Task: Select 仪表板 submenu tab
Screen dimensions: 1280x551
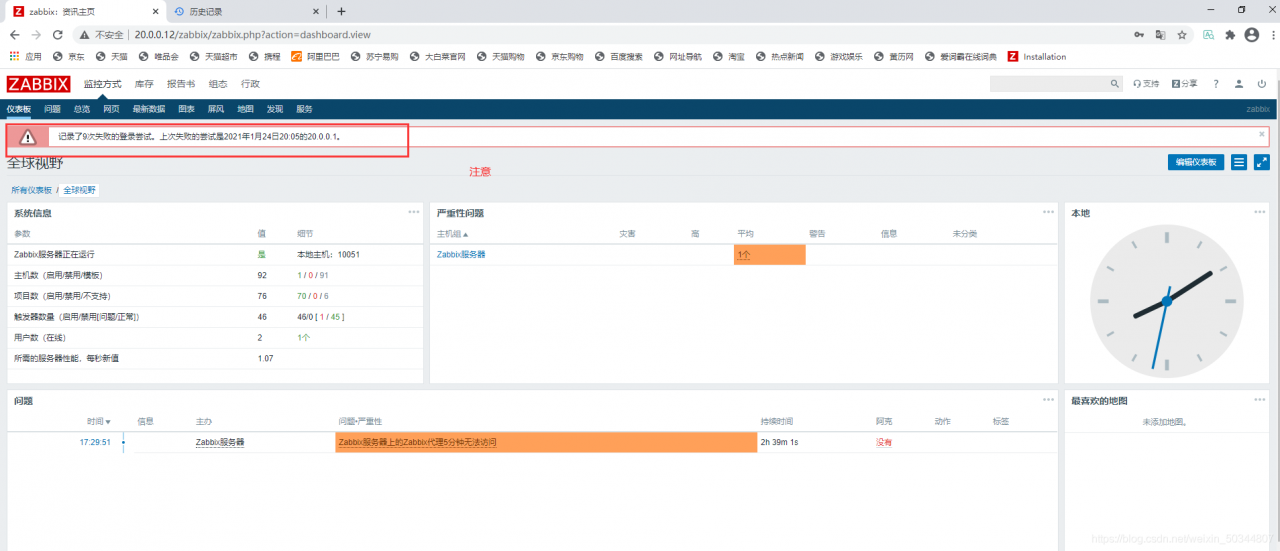Action: click(19, 109)
